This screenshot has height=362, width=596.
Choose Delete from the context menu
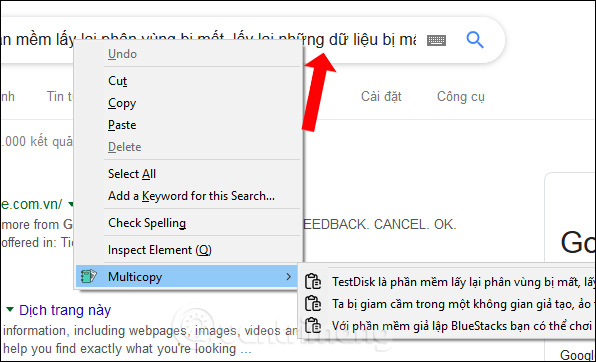point(188,147)
